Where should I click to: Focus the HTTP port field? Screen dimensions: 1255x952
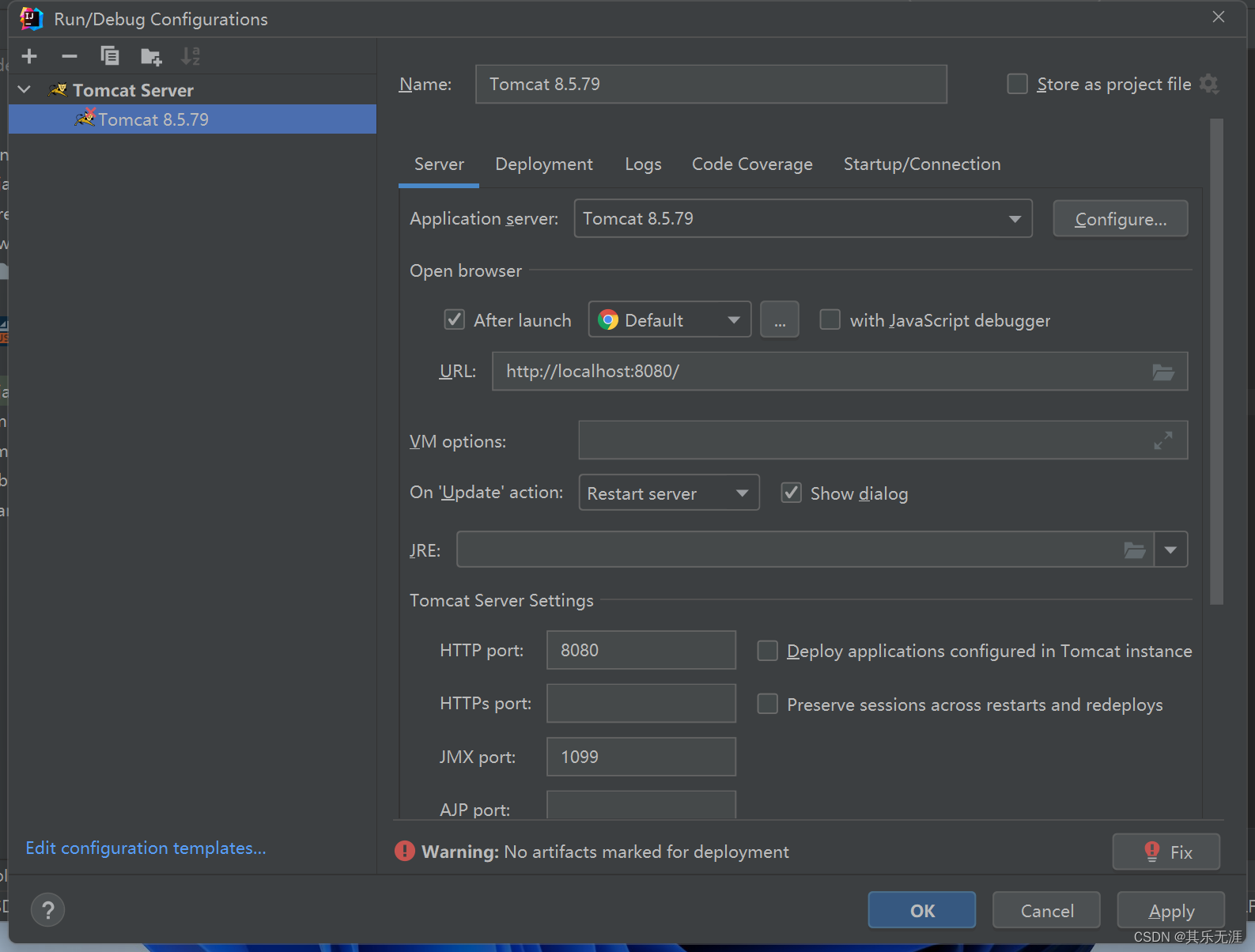(x=641, y=650)
